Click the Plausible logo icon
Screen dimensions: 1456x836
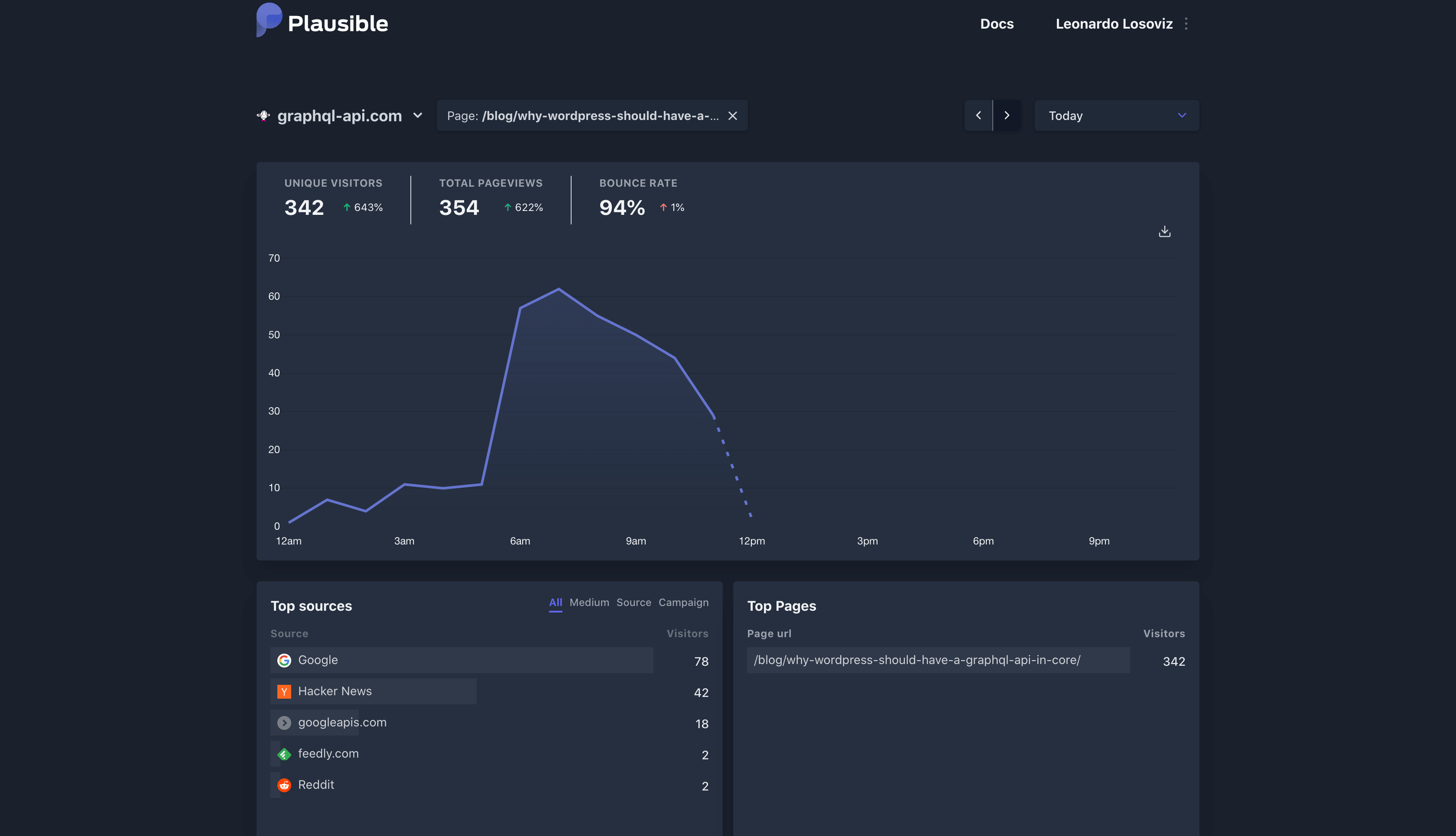269,20
